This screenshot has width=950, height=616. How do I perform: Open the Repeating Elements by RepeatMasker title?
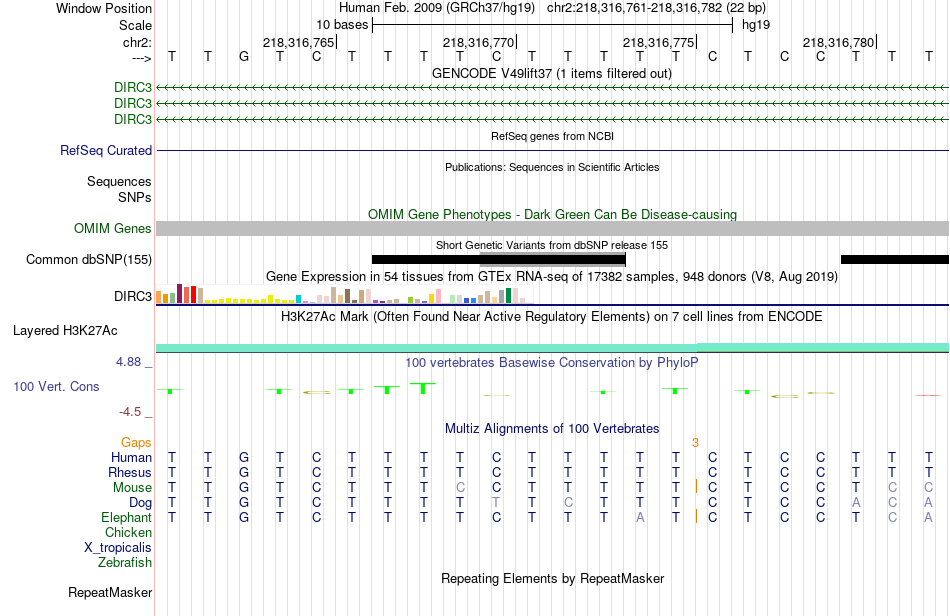tap(552, 578)
